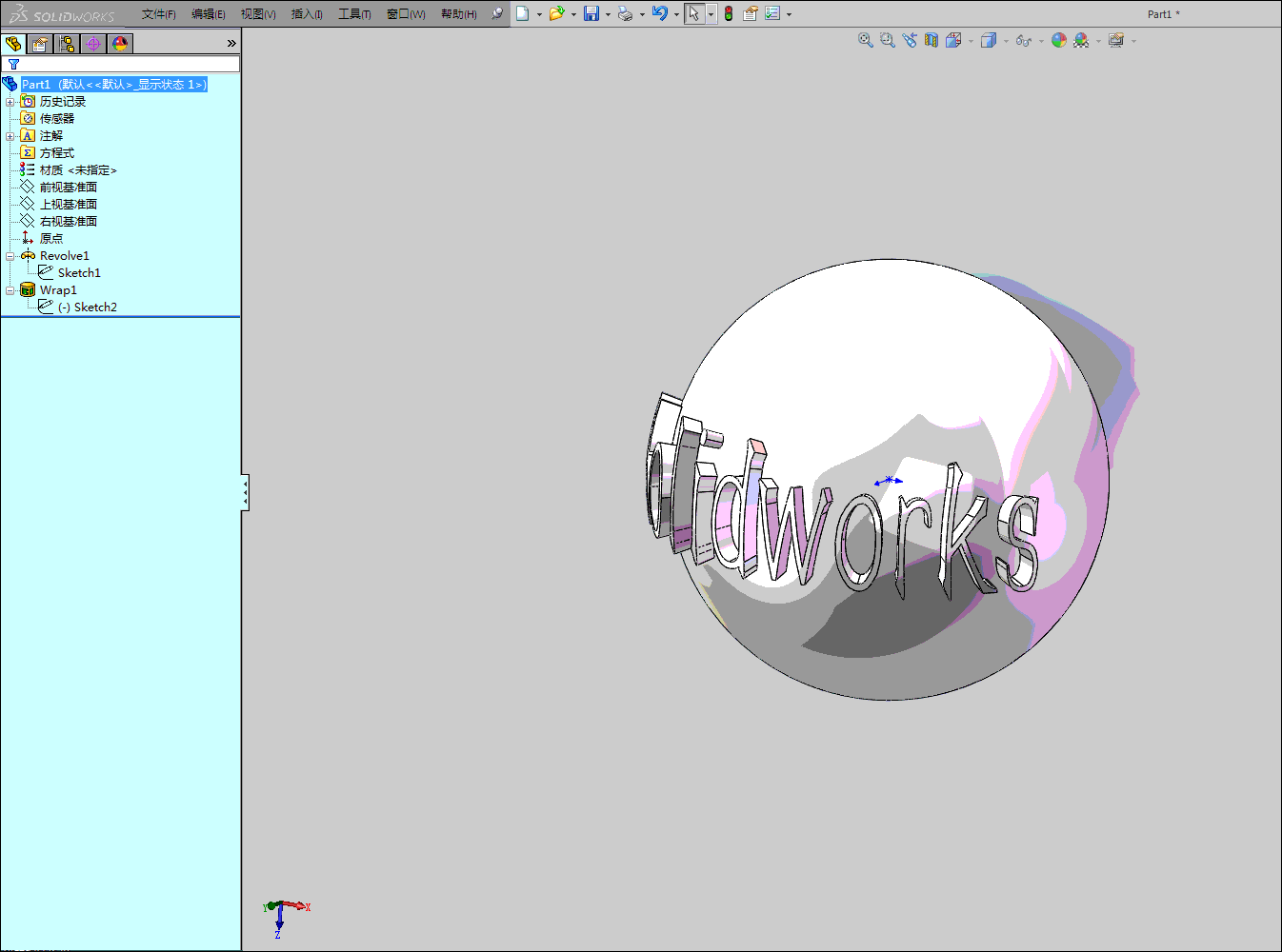
Task: Activate the Select cursor tool
Action: coord(694,14)
